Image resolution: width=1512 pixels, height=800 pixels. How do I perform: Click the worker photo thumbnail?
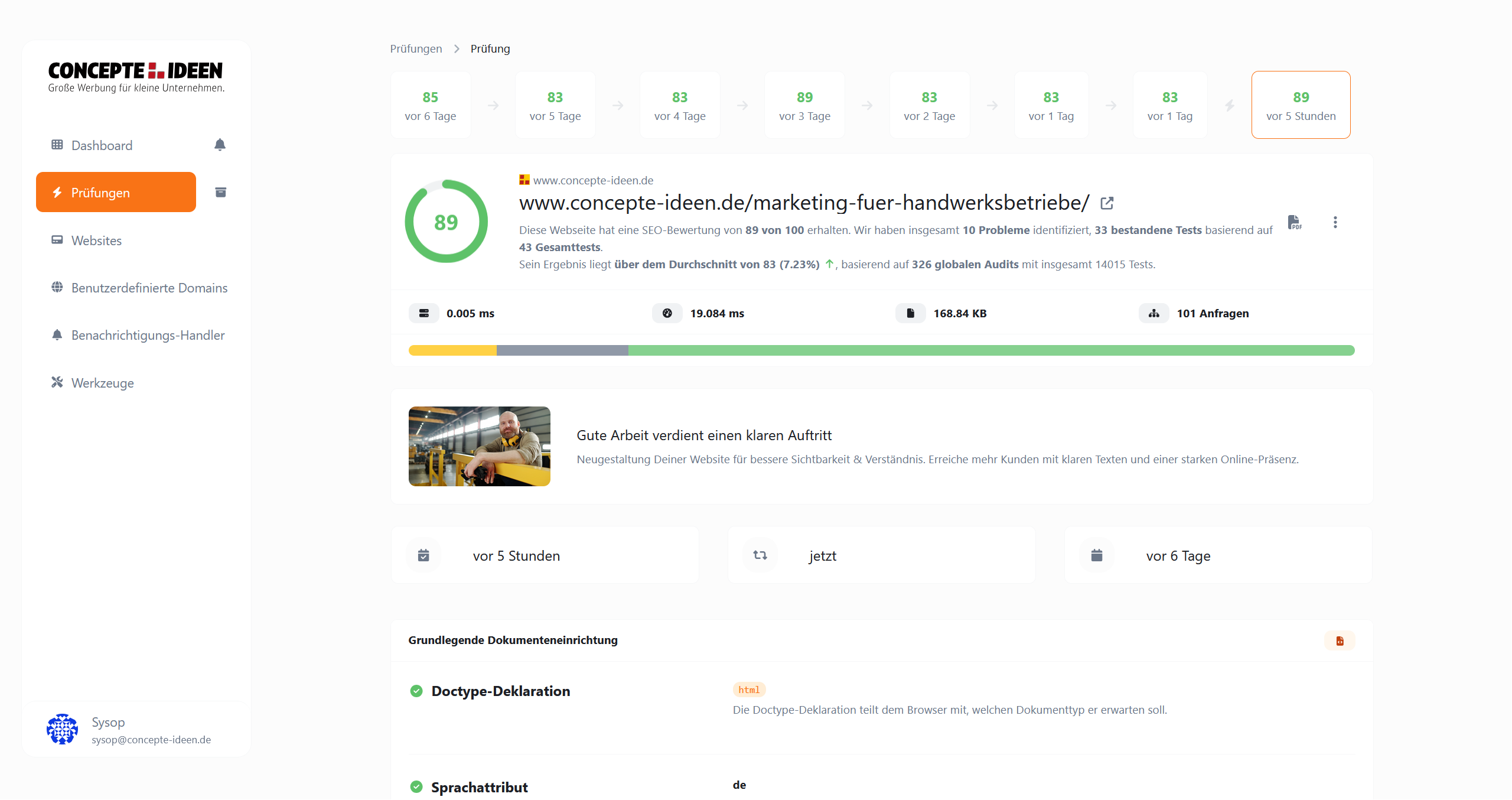pyautogui.click(x=479, y=446)
